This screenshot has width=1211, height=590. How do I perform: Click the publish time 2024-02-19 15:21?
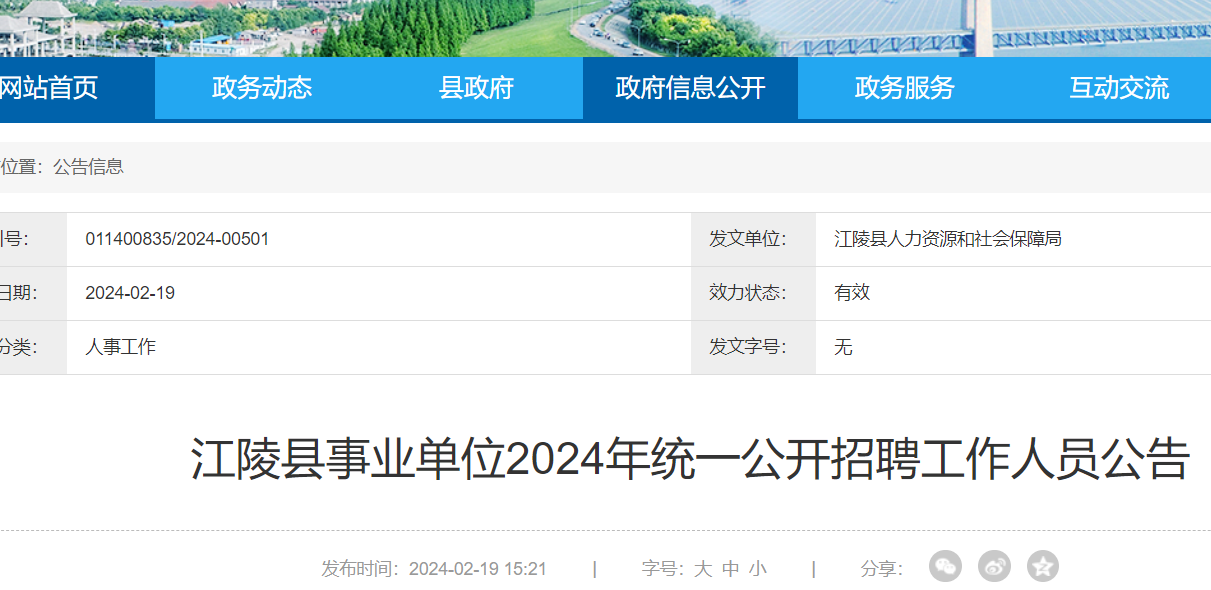(x=477, y=569)
